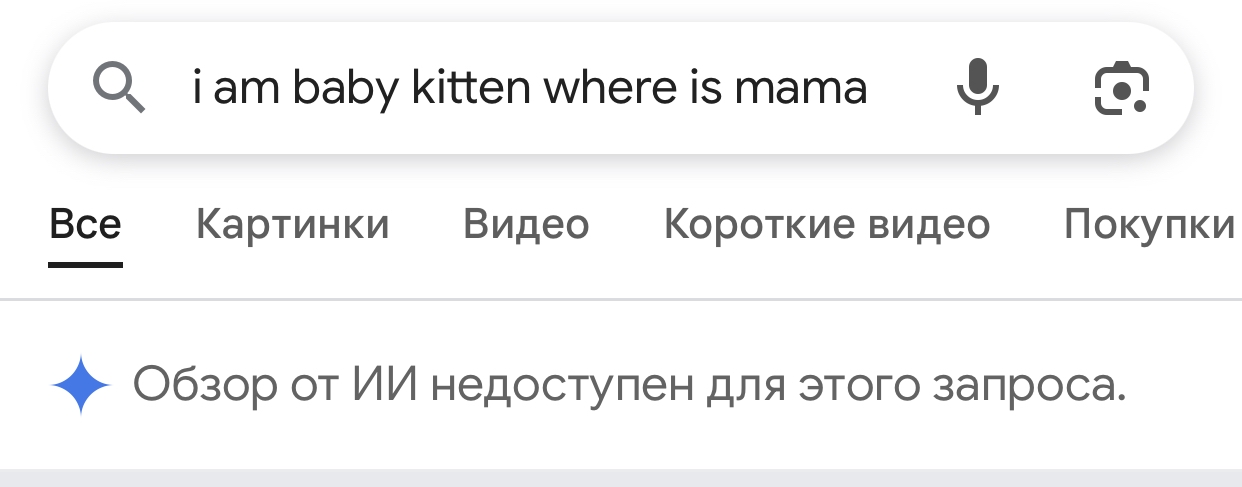Click the blue AI overview sparkle icon
Viewport: 1242px width, 487px height.
click(80, 385)
